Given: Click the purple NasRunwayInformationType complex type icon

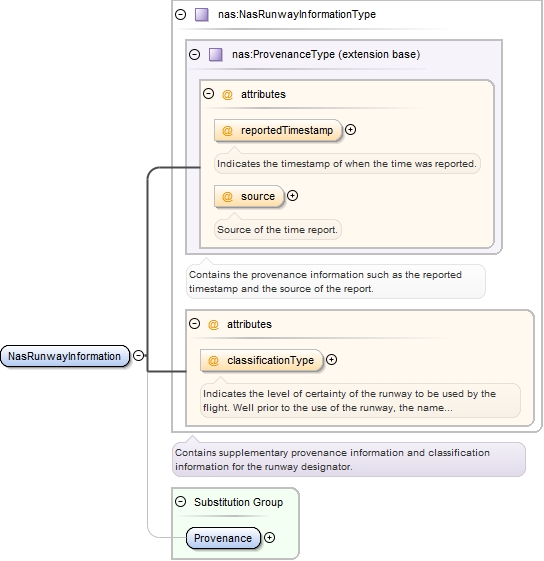Looking at the screenshot, I should click(x=201, y=15).
